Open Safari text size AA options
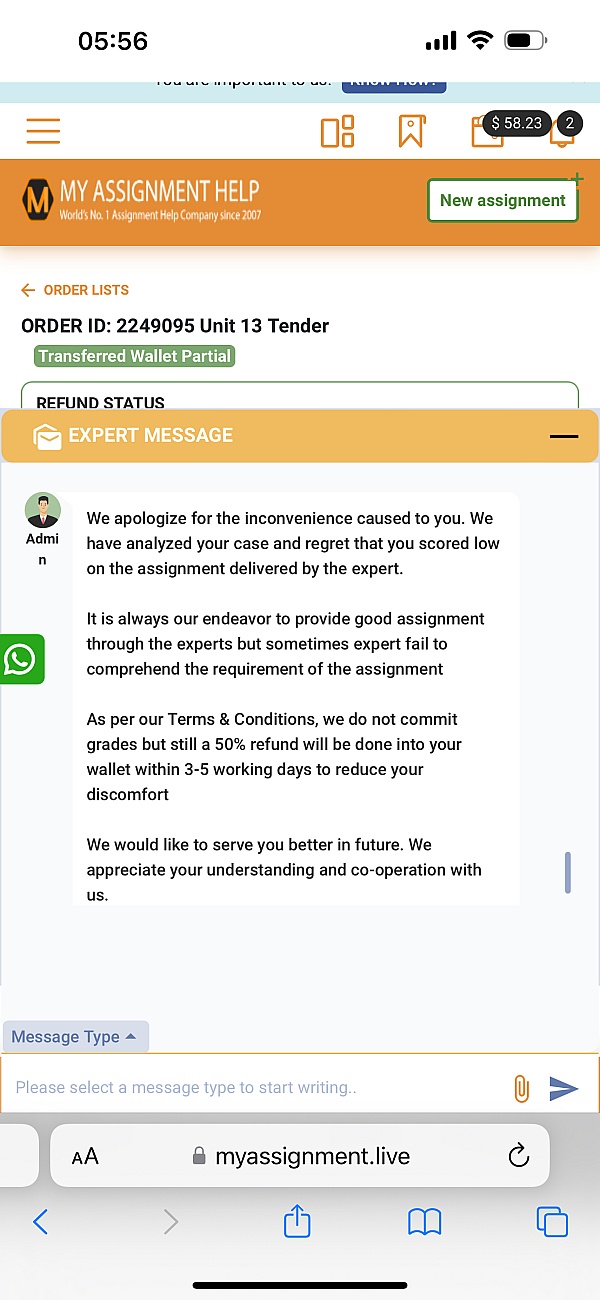The image size is (600, 1300). pyautogui.click(x=86, y=1157)
